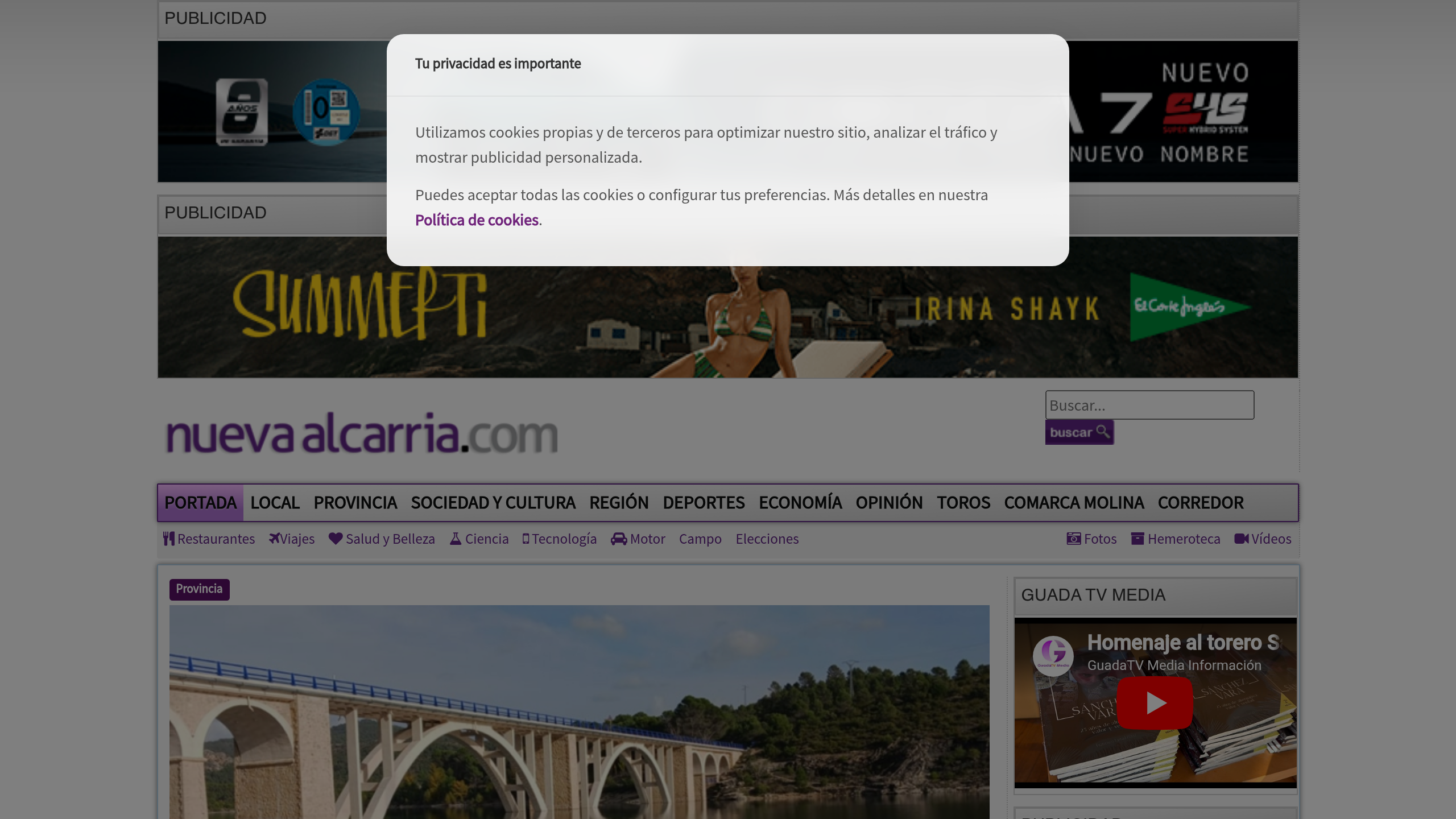
Task: Open the Viajes link
Action: [x=292, y=539]
